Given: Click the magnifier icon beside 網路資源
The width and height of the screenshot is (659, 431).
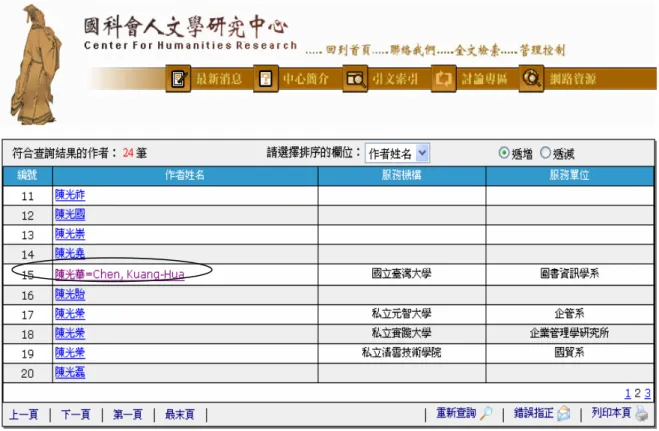Looking at the screenshot, I should [532, 79].
